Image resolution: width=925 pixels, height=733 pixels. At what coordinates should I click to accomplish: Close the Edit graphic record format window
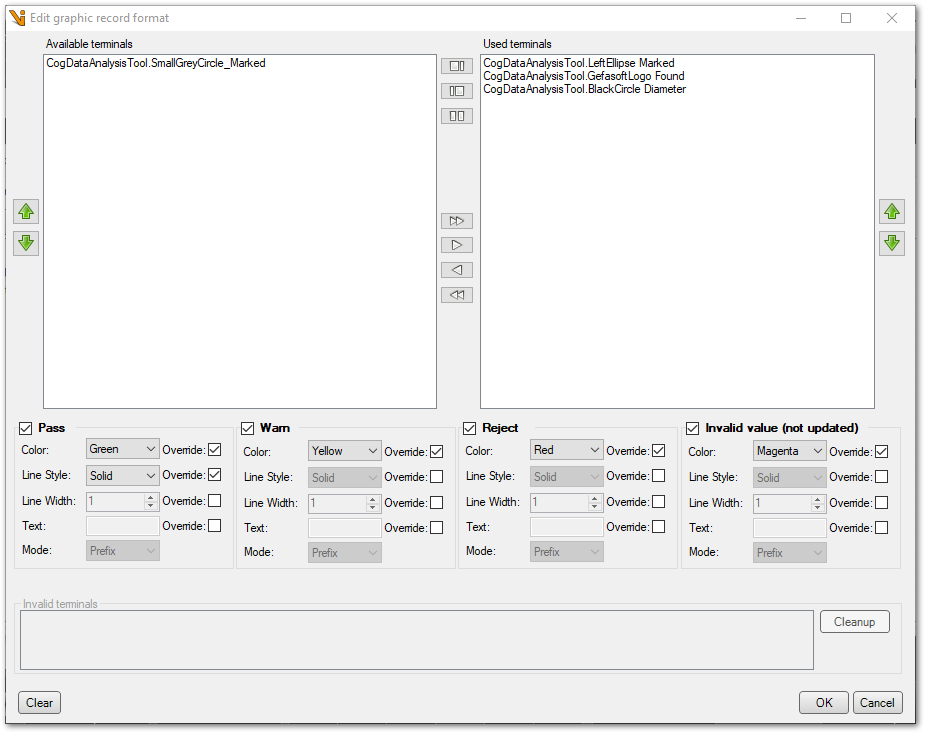click(892, 18)
